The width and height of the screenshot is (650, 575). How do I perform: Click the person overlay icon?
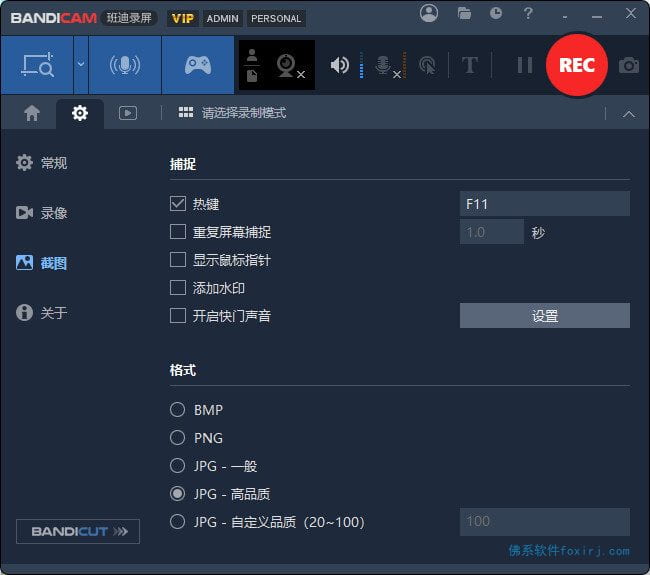(x=252, y=55)
